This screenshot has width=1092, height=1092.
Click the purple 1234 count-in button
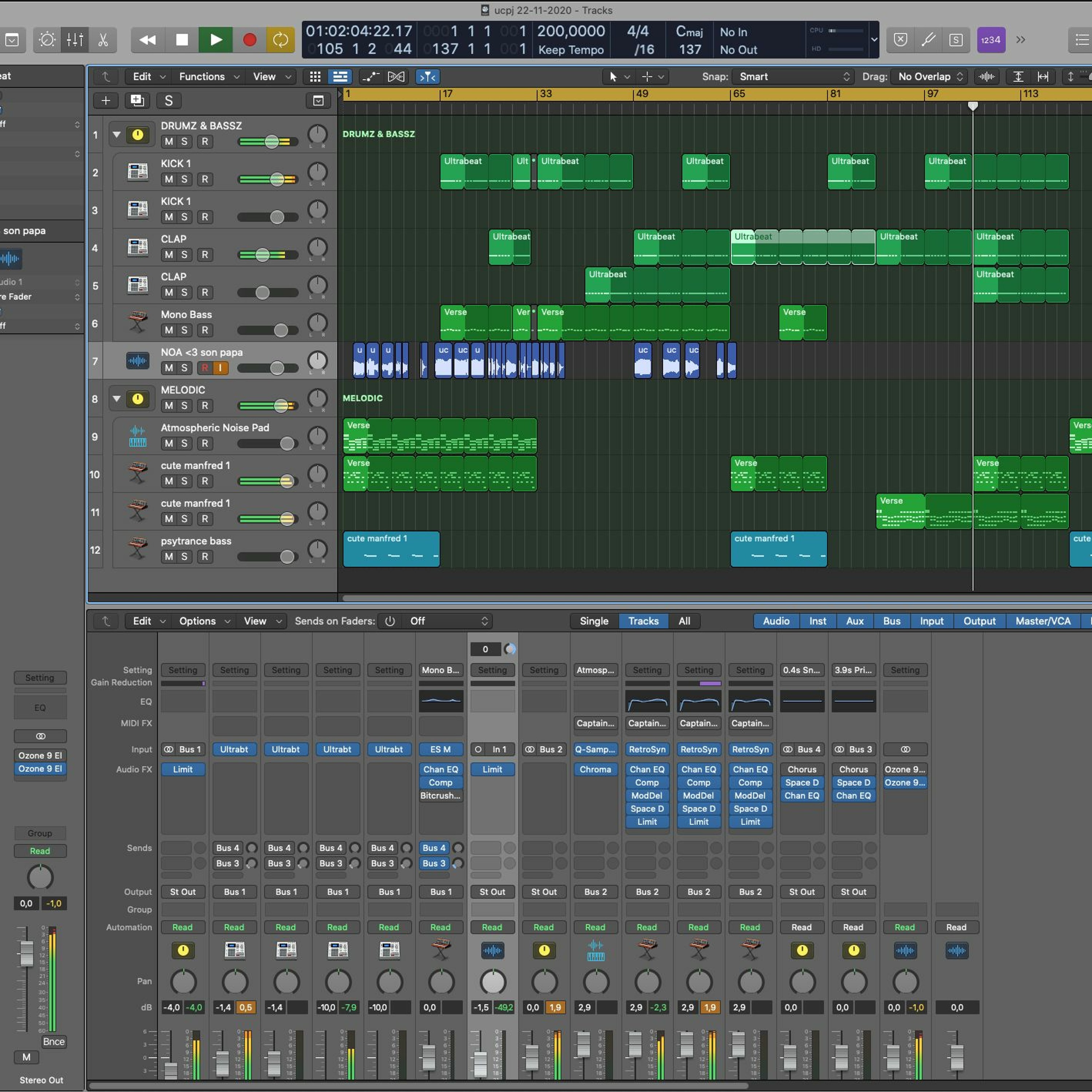pos(990,40)
